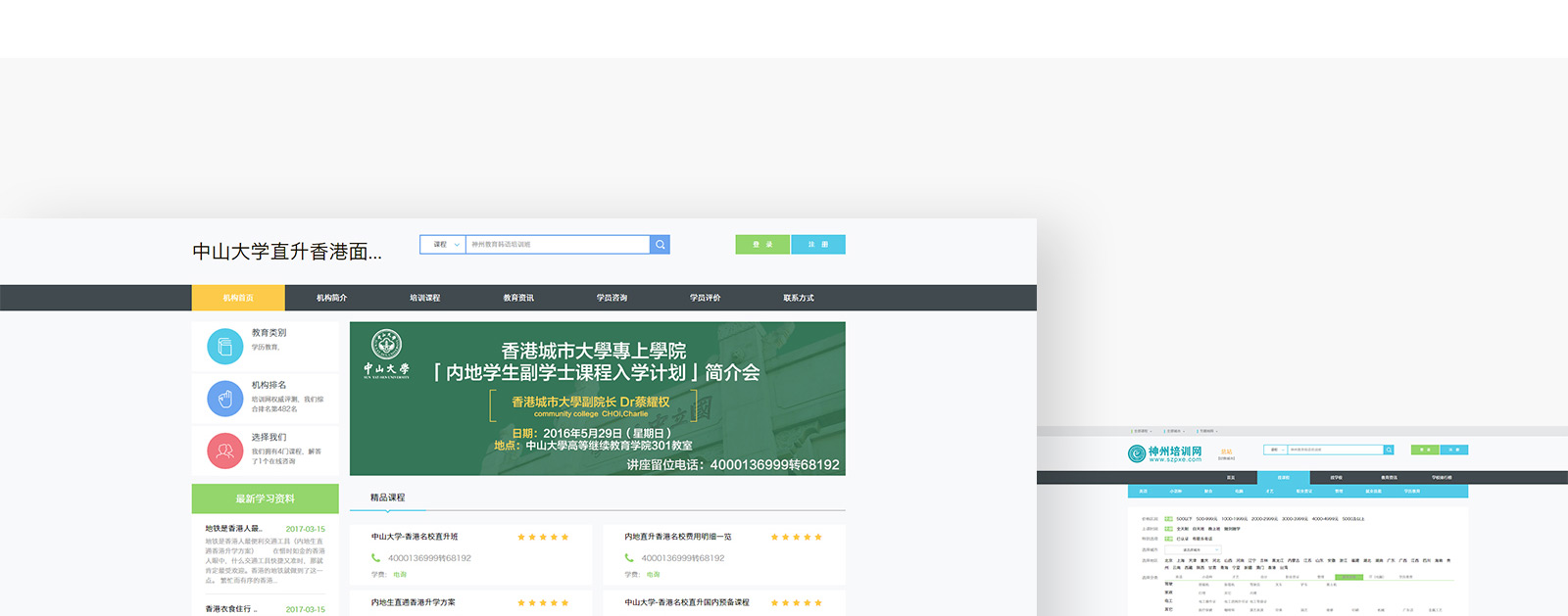The image size is (1568, 616).
Task: Select the 机构首页 navigation tab
Action: pos(238,298)
